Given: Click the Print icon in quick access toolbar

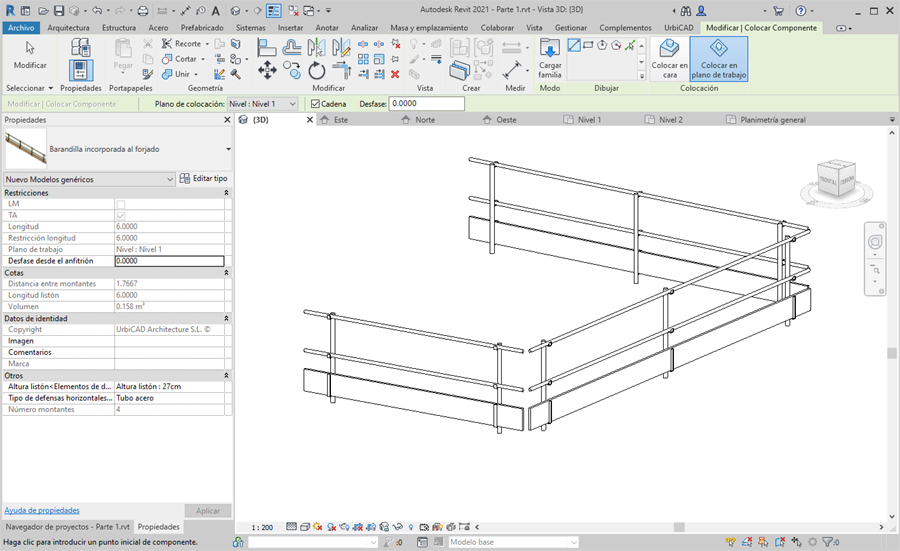Looking at the screenshot, I should 143,11.
